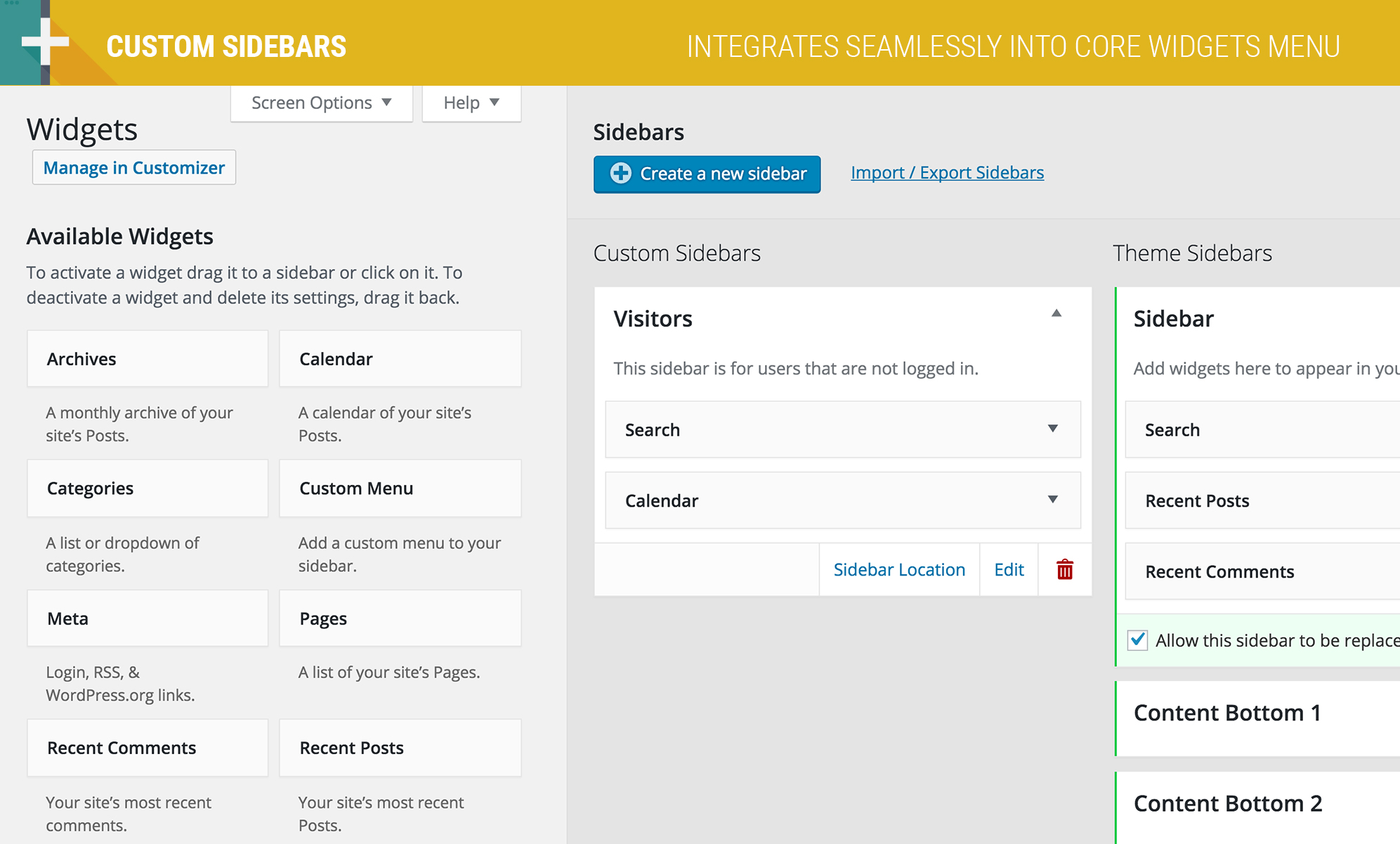
Task: Open Import / Export Sidebars link
Action: click(x=947, y=173)
